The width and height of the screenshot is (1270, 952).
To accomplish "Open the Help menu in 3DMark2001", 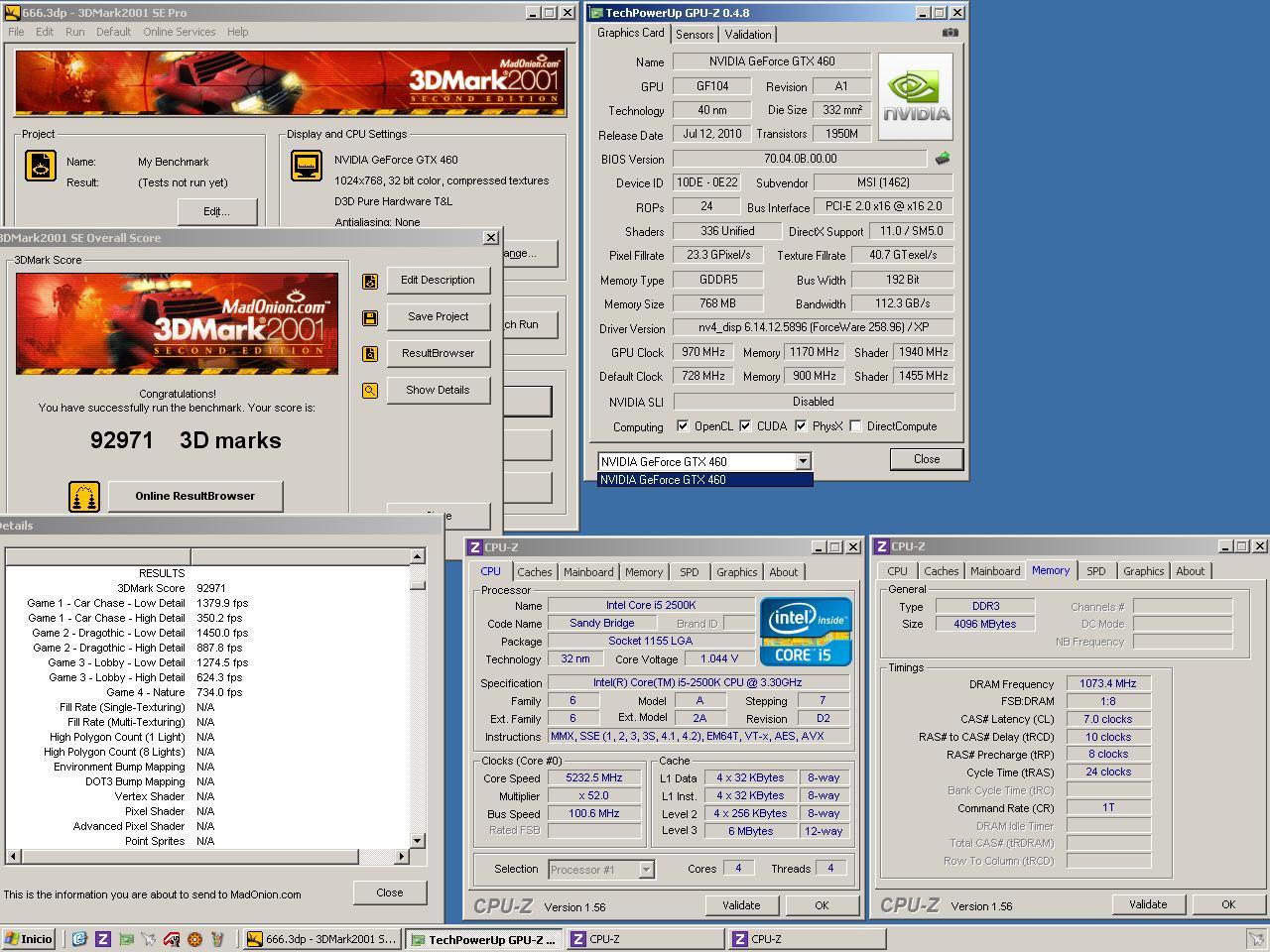I will 237,32.
